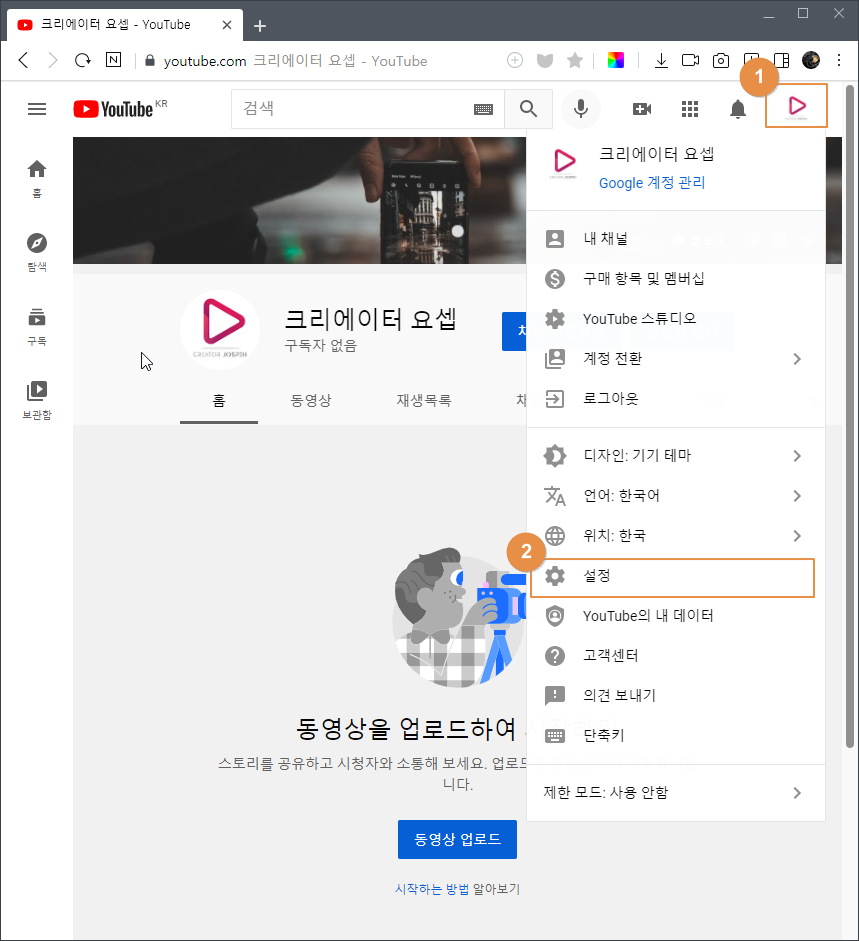Screen dimensions: 859x941
Task: Open YouTube 스튜디오 from the menu
Action: pyautogui.click(x=676, y=319)
